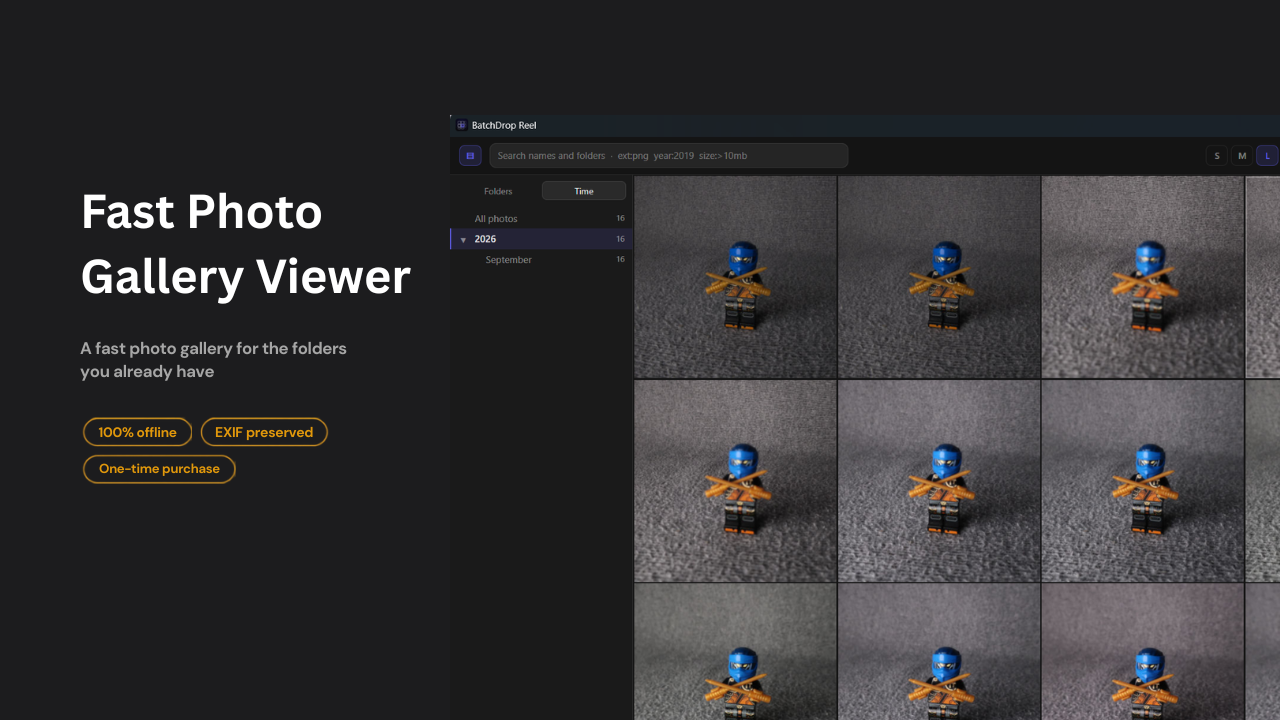This screenshot has height=720, width=1280.
Task: Open the third thumbnail in top row
Action: pyautogui.click(x=1143, y=277)
